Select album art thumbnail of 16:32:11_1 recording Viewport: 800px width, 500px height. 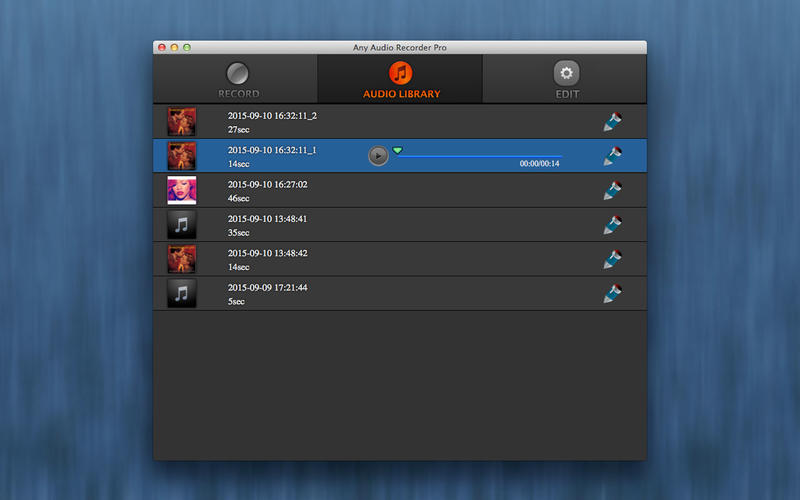click(x=182, y=156)
